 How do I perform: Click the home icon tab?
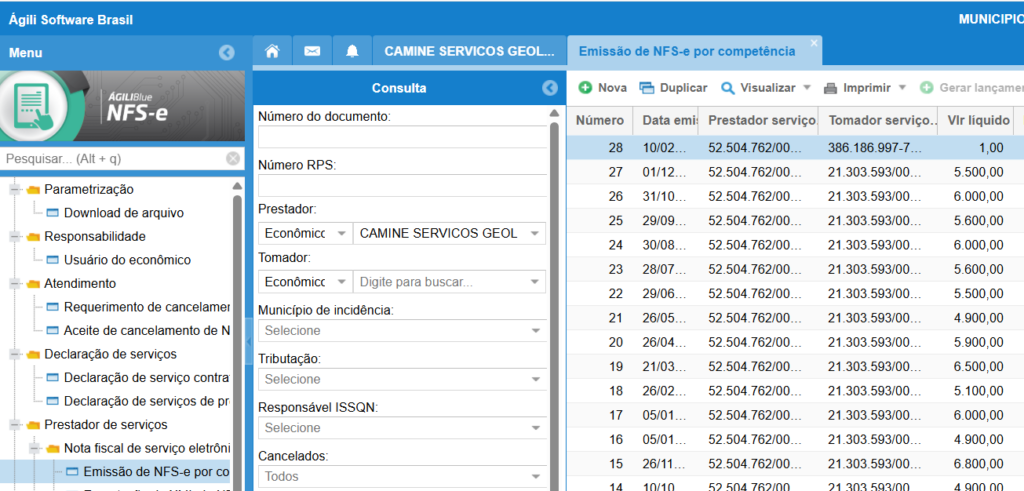(272, 51)
